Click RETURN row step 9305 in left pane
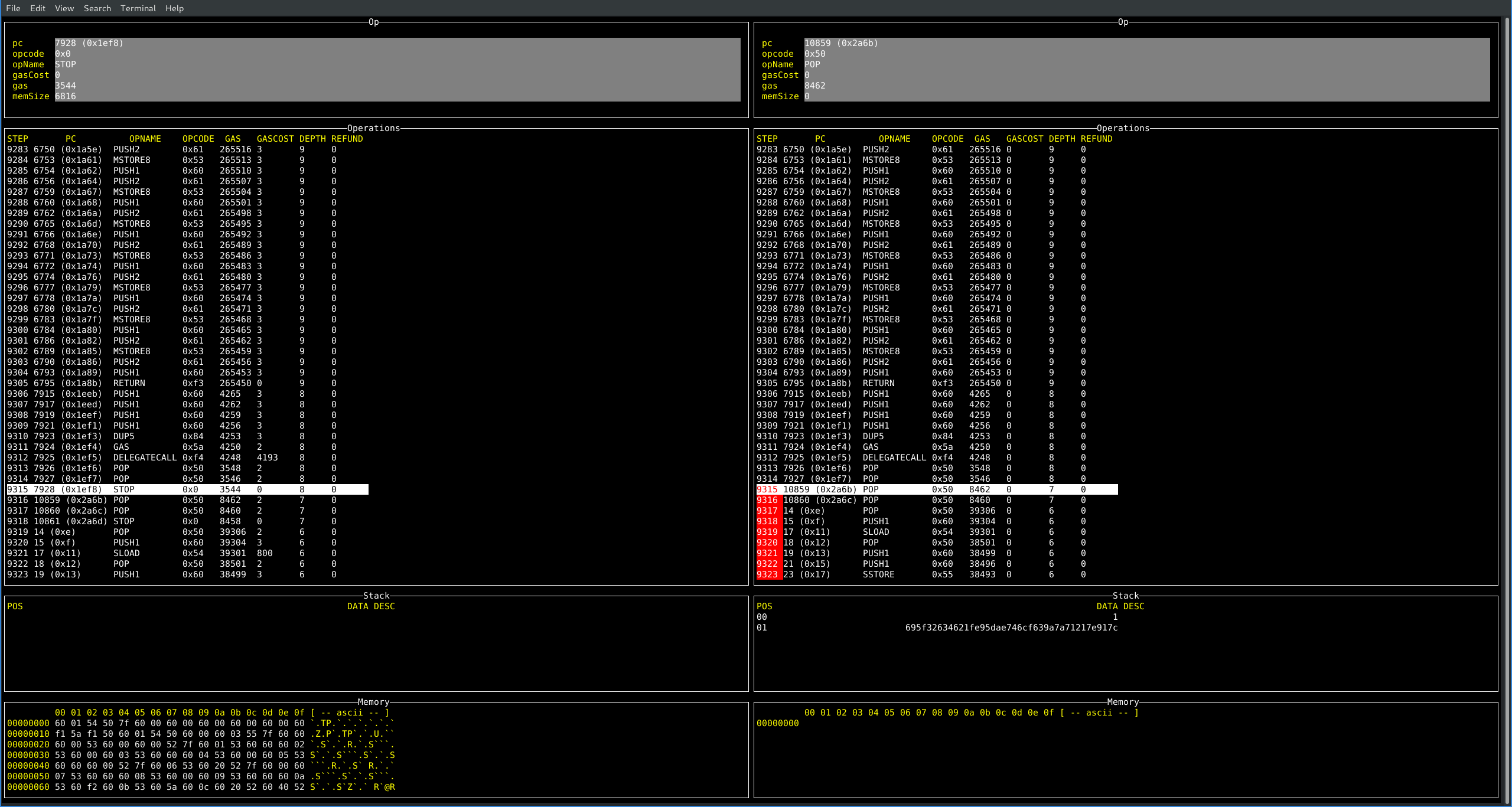The width and height of the screenshot is (1512, 807). (x=129, y=383)
